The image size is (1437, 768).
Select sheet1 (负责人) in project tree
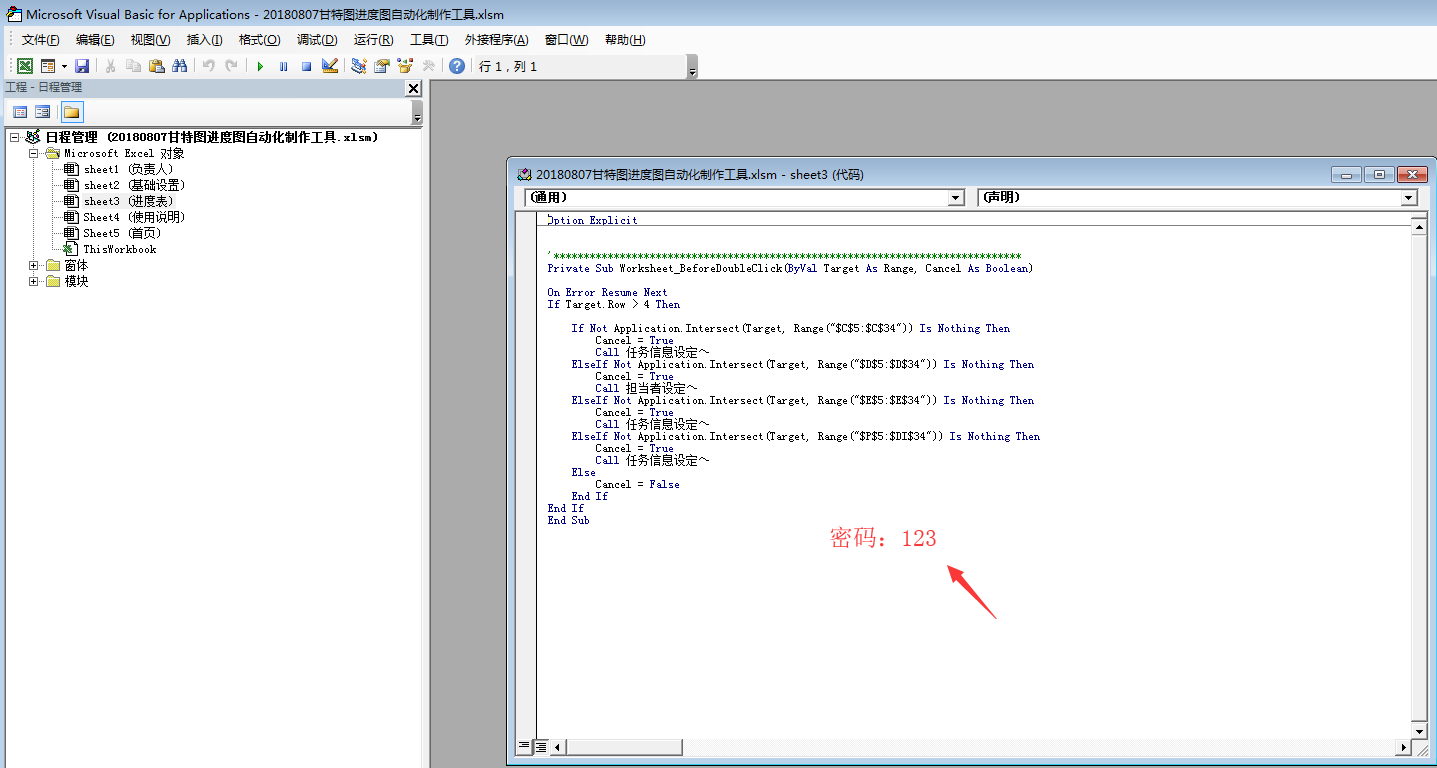(128, 169)
